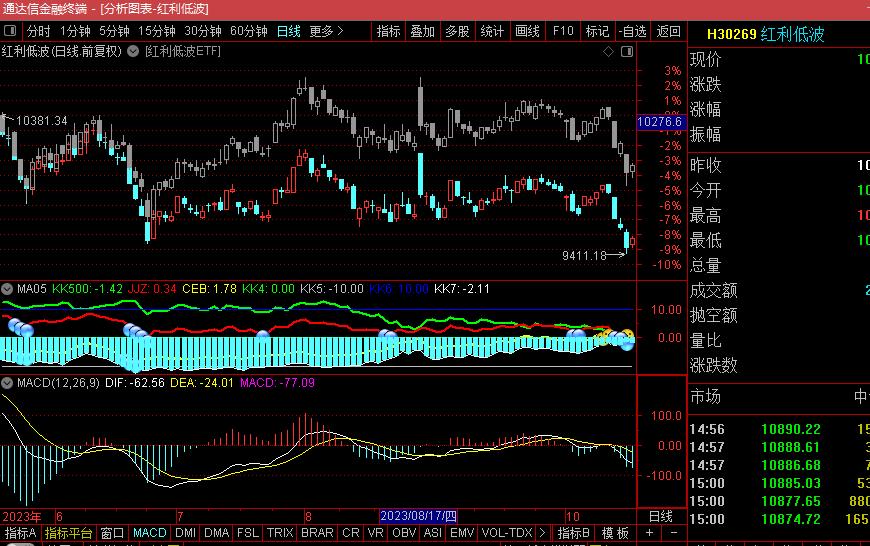Click the -自选 watchlist button
The width and height of the screenshot is (870, 546).
tap(633, 31)
